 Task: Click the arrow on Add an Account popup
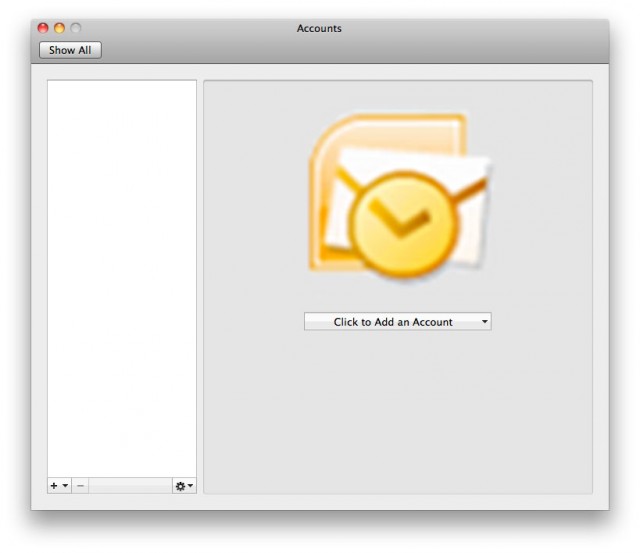click(x=484, y=322)
